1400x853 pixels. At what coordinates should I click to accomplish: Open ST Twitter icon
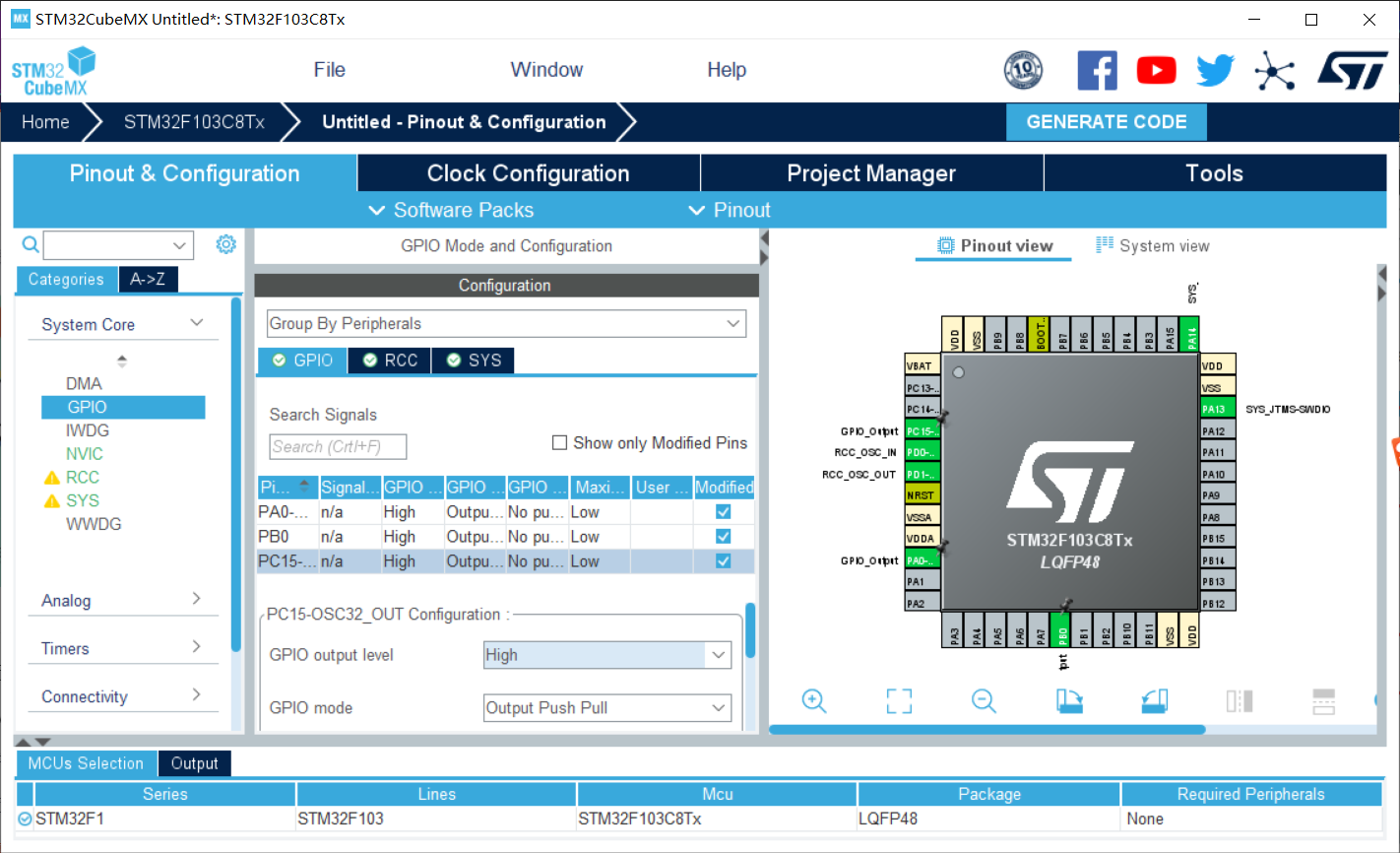click(x=1216, y=71)
